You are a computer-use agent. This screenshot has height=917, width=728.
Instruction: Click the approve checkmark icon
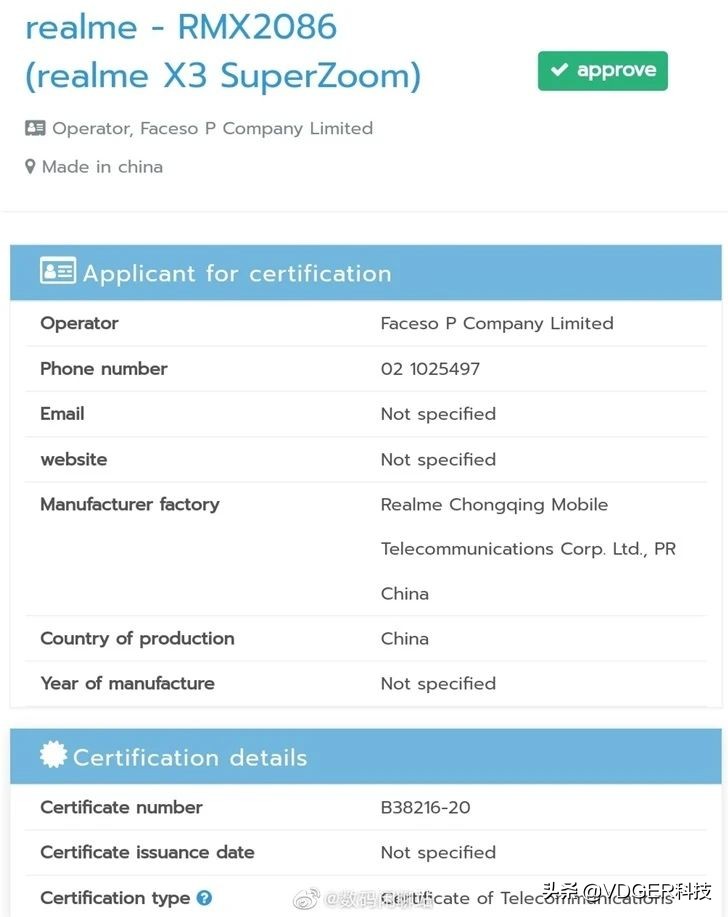coord(559,70)
